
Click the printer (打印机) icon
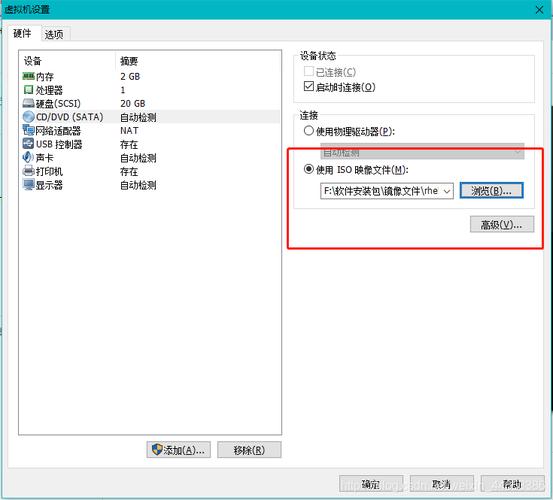[x=28, y=171]
